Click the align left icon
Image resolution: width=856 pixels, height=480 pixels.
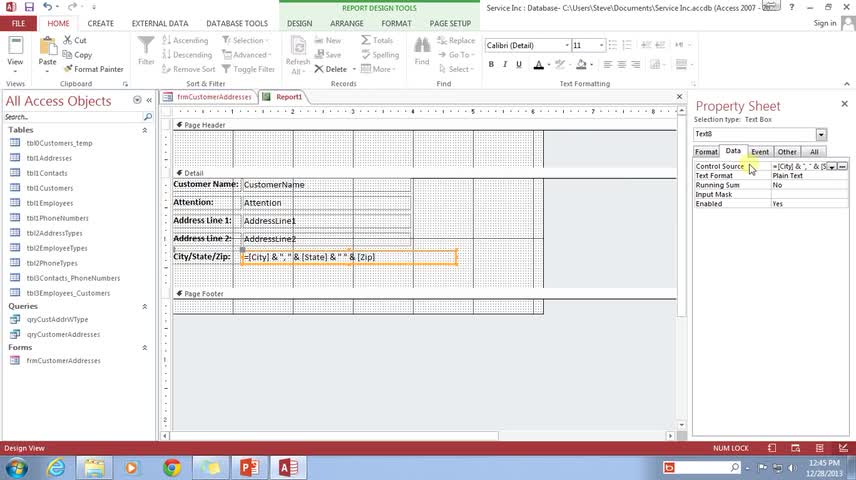pyautogui.click(x=608, y=64)
